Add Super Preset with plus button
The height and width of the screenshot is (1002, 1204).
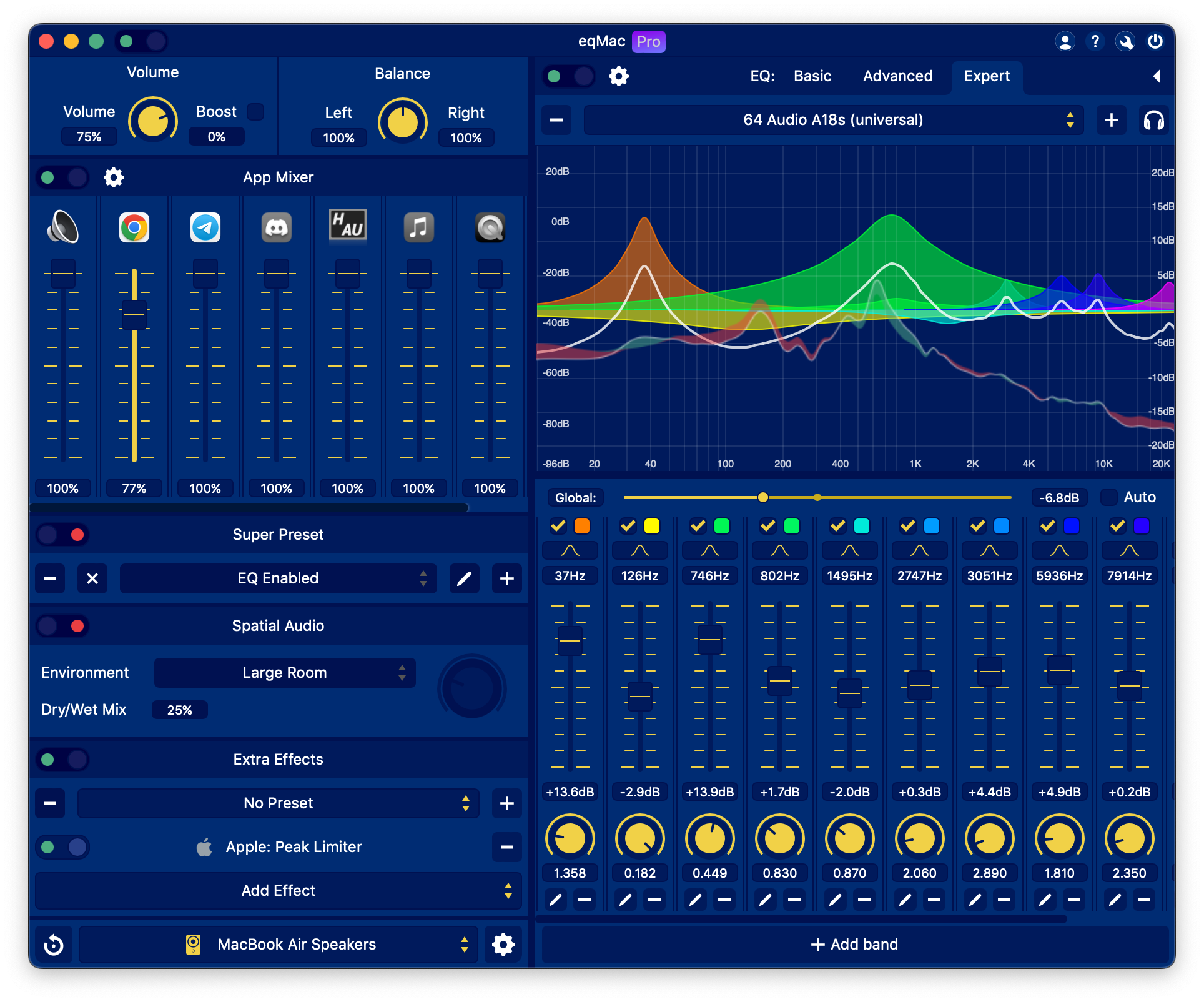tap(507, 578)
